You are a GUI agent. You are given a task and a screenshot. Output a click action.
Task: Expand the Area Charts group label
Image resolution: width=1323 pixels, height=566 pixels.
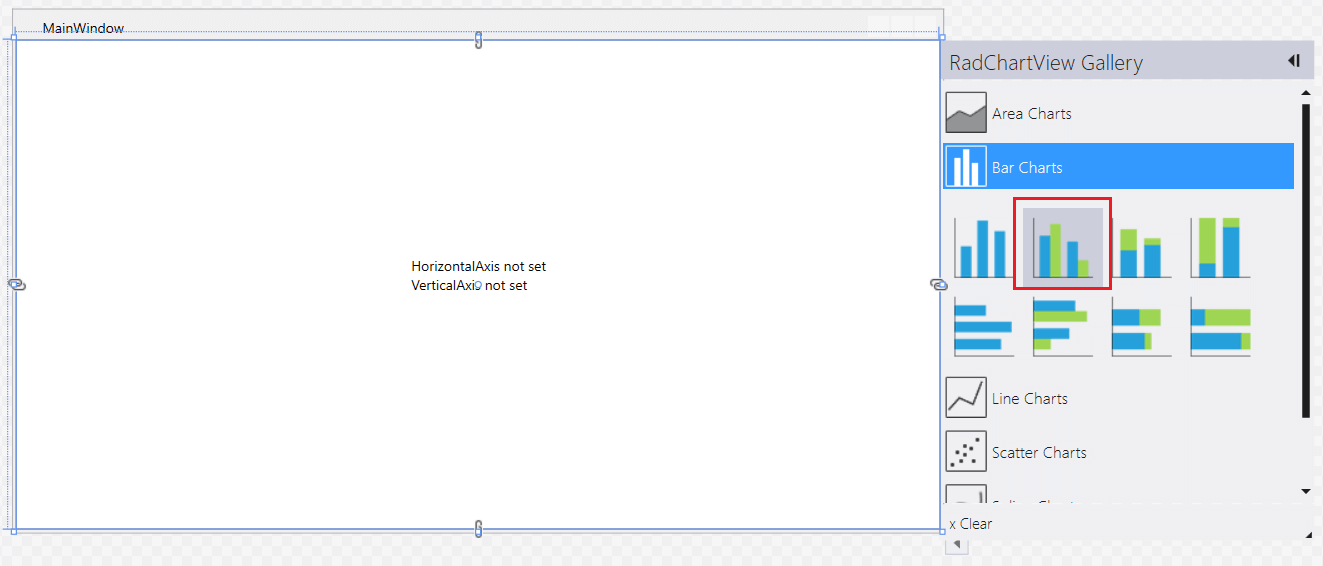(1032, 114)
